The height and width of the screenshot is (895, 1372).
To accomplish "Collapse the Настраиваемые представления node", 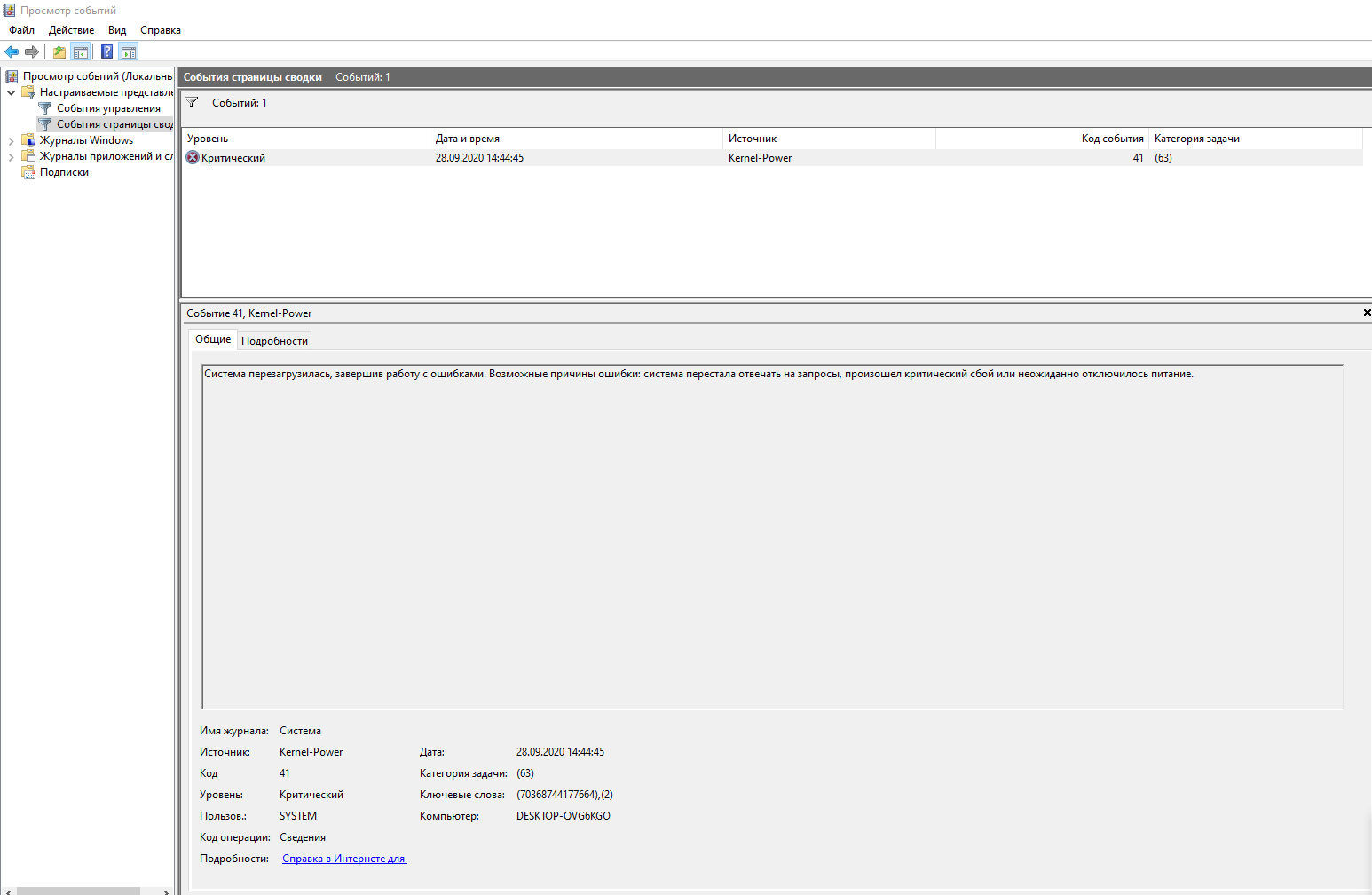I will click(x=11, y=92).
